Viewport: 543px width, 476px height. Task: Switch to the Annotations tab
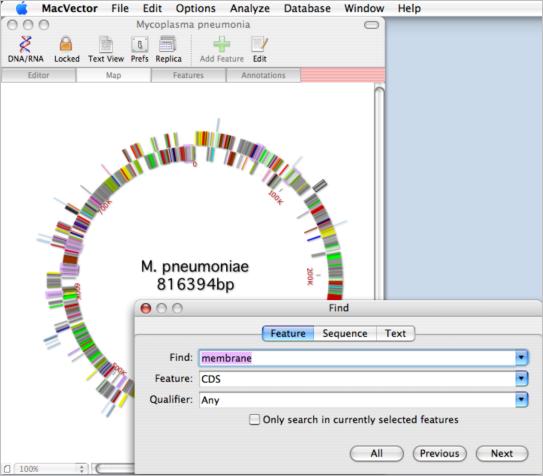click(x=263, y=75)
